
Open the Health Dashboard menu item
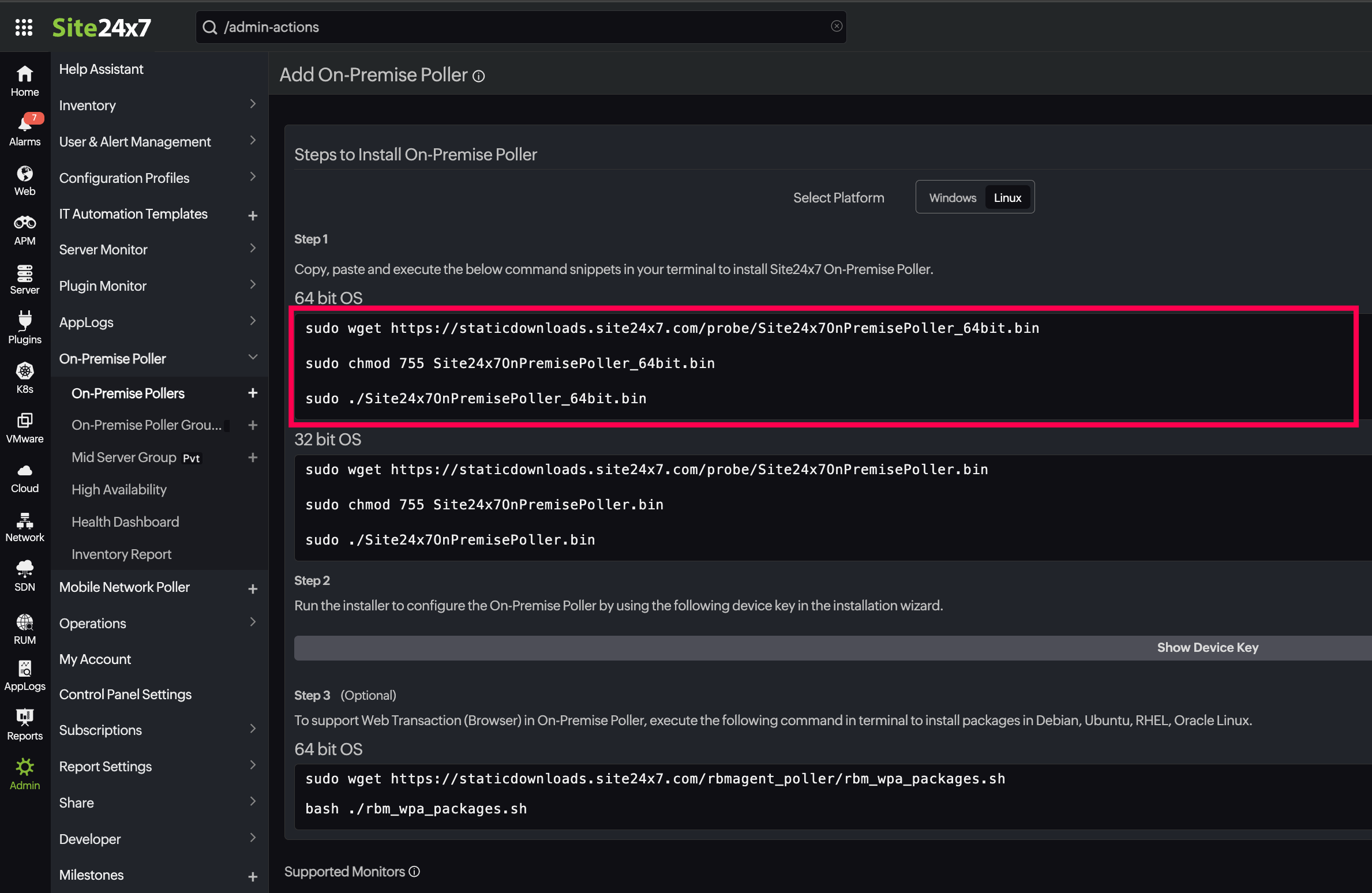click(125, 522)
